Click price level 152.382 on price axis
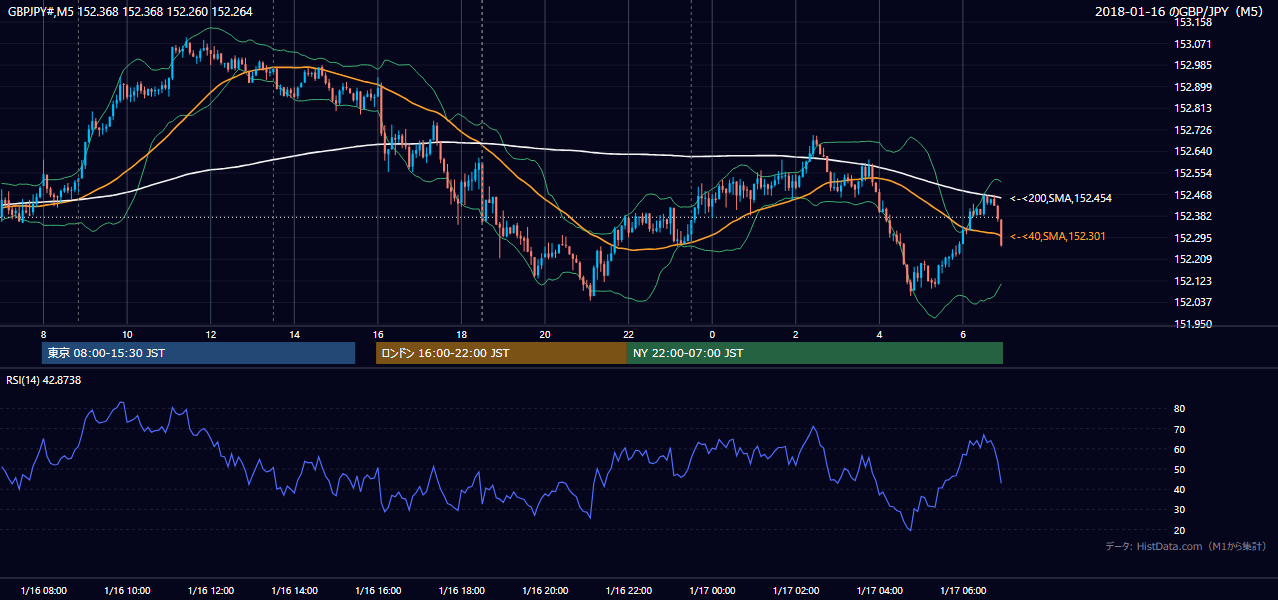Screen dimensions: 1278x600 tap(1193, 216)
